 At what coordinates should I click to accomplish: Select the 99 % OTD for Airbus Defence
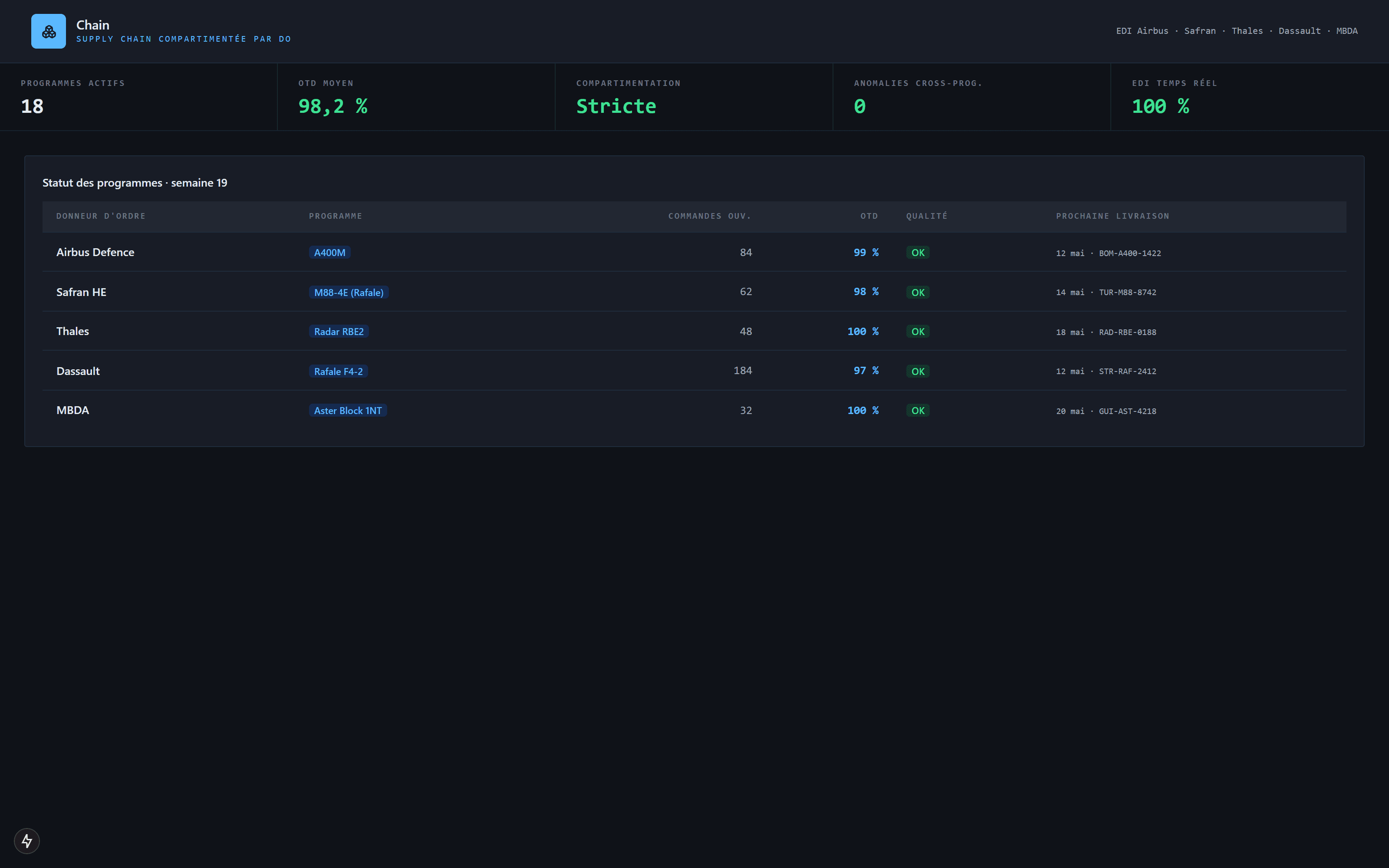pyautogui.click(x=866, y=252)
